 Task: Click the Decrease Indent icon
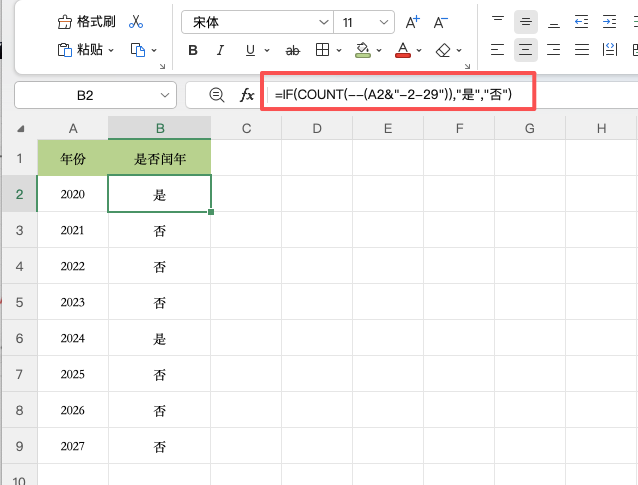coord(581,22)
